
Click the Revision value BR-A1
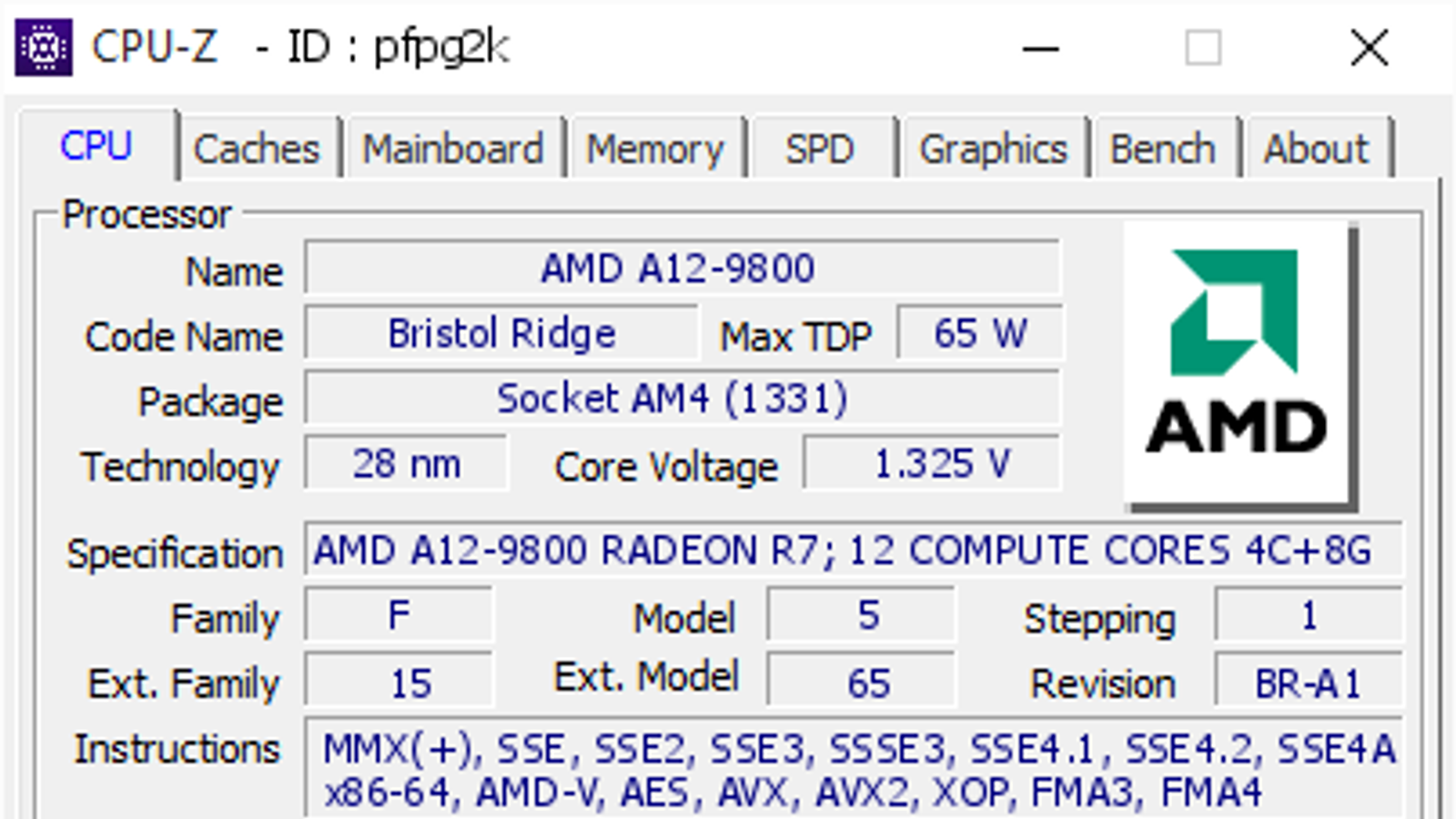point(1307,683)
